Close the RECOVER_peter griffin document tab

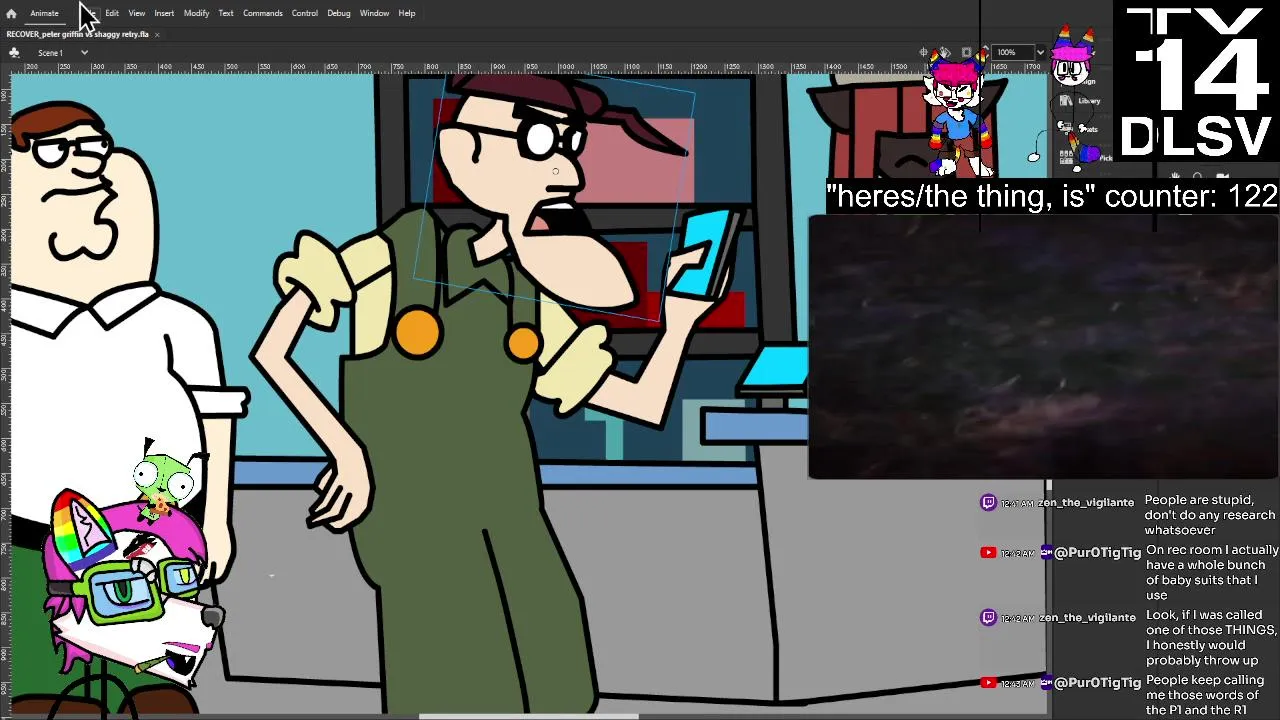(157, 34)
